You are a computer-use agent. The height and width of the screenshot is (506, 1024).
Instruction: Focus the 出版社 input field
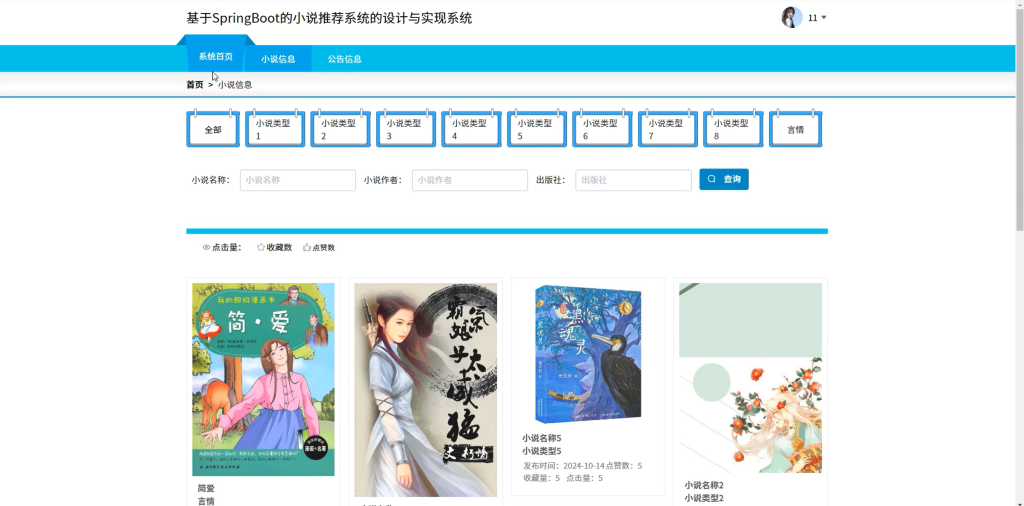[633, 180]
